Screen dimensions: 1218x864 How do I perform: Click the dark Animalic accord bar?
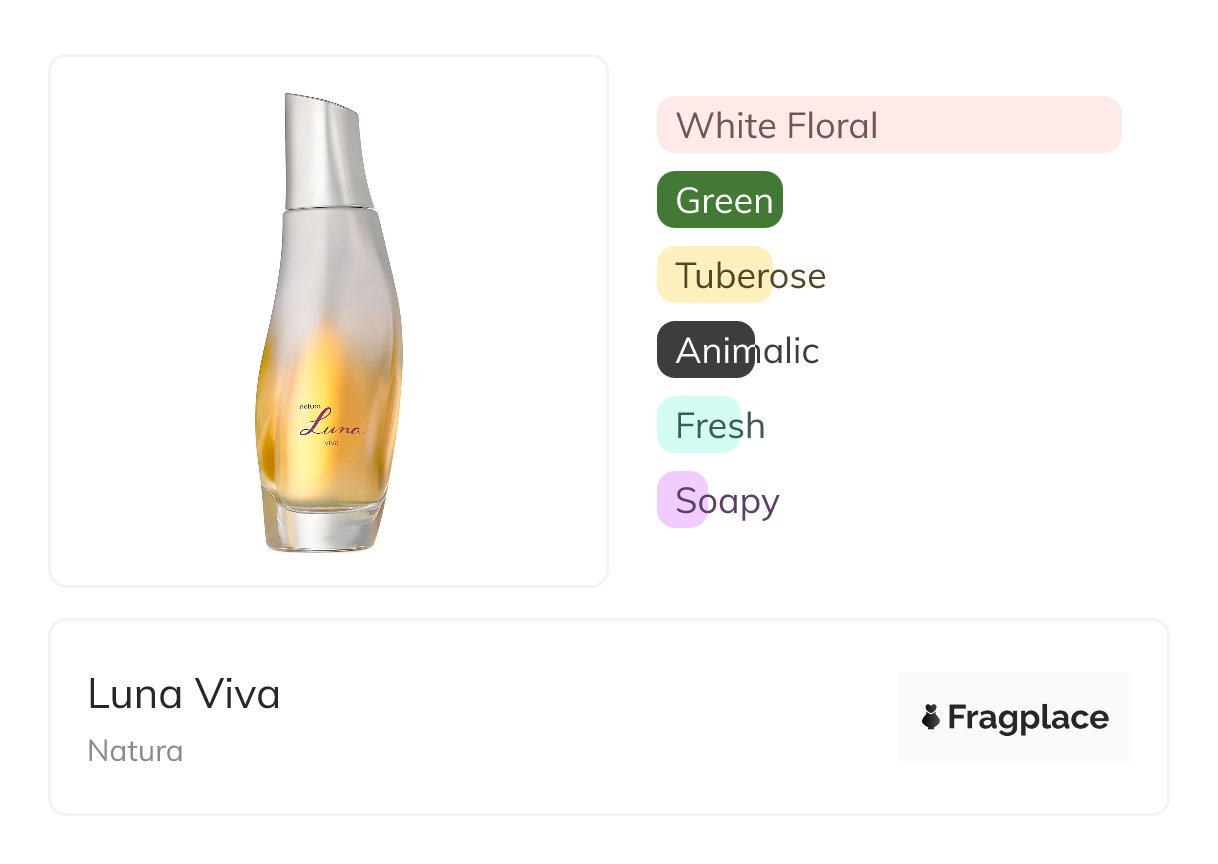pyautogui.click(x=705, y=350)
